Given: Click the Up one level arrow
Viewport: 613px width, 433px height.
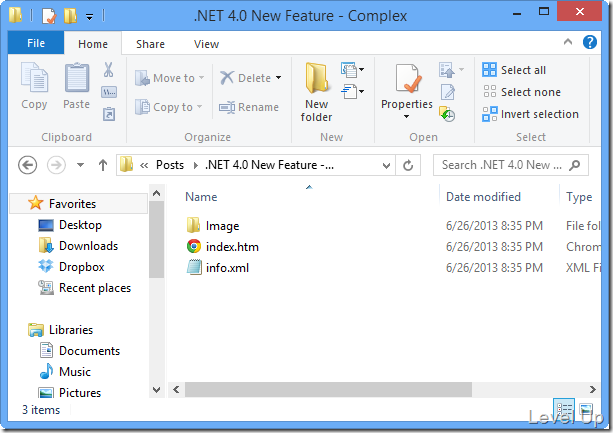Looking at the screenshot, I should point(103,165).
